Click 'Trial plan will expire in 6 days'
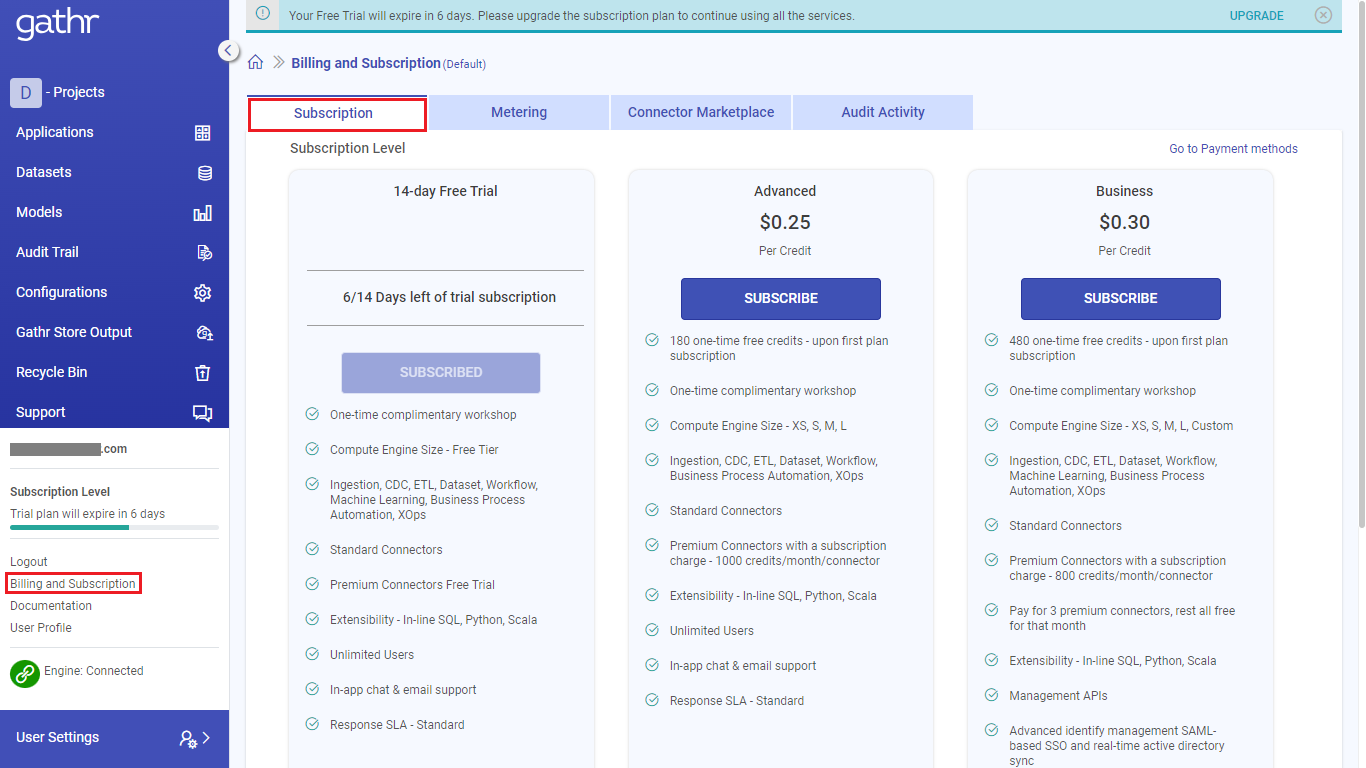1366x768 pixels. click(x=88, y=514)
